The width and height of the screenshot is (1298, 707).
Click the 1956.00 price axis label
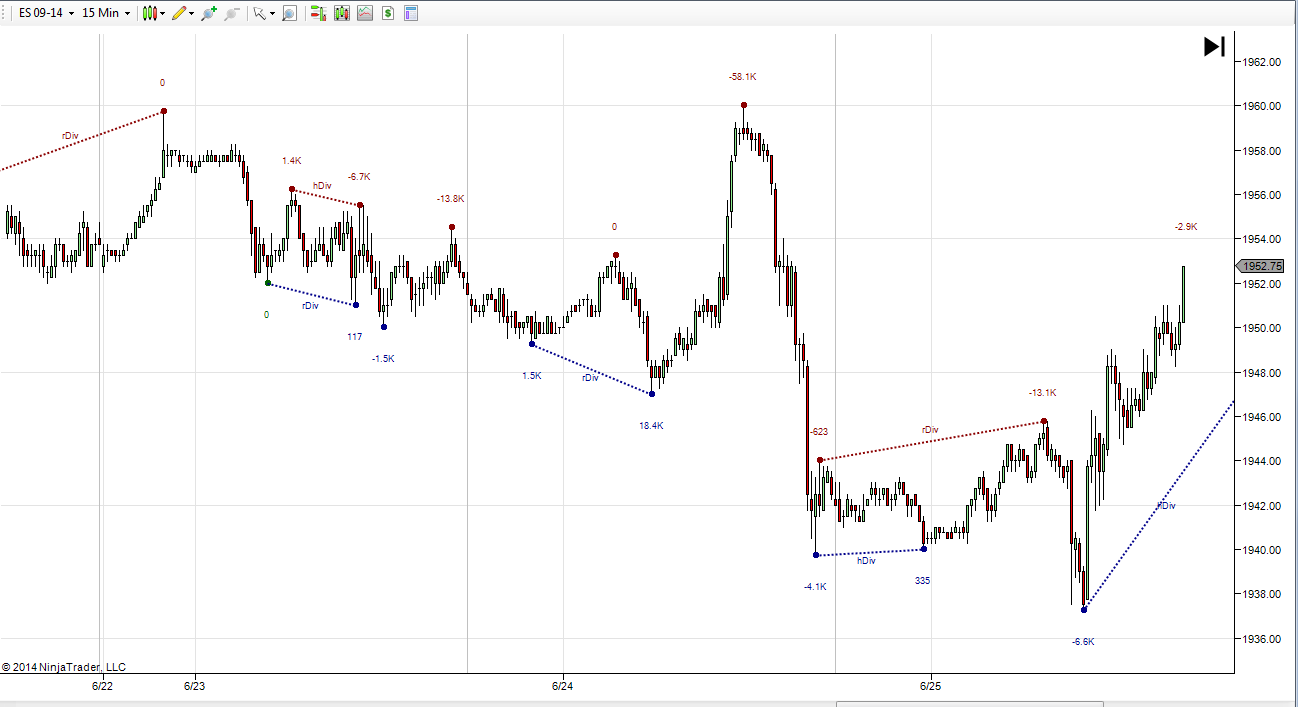tap(1260, 195)
